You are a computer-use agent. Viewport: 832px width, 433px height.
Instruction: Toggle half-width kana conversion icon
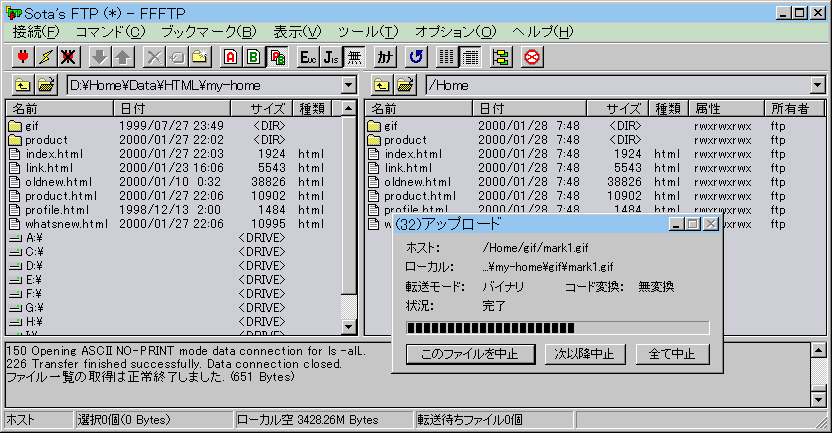coord(385,57)
